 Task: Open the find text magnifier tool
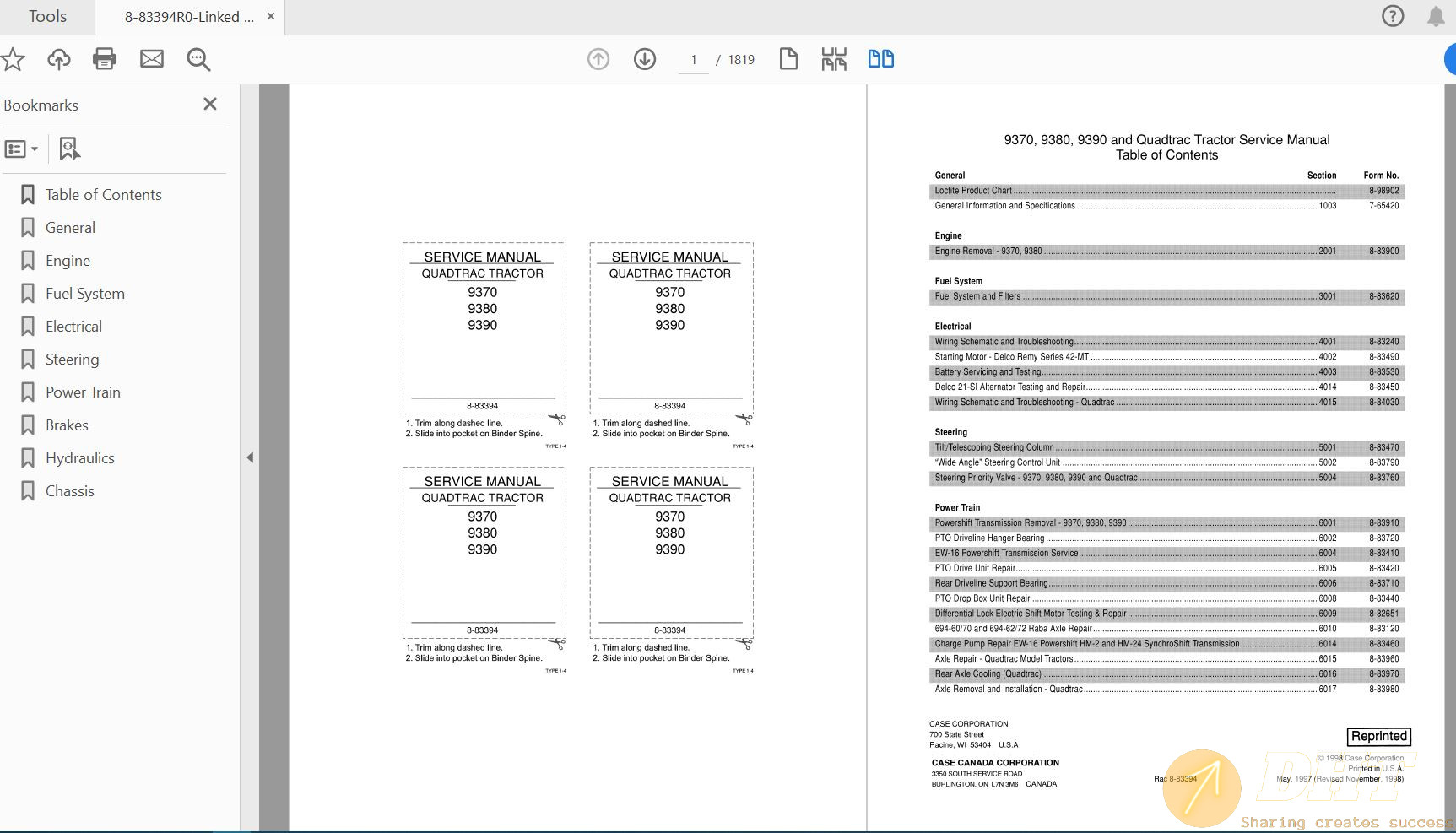(198, 59)
